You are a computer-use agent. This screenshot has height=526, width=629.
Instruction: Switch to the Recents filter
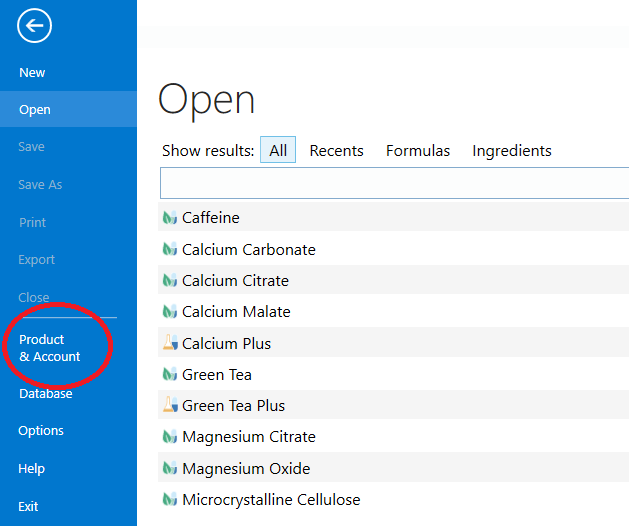pos(336,151)
